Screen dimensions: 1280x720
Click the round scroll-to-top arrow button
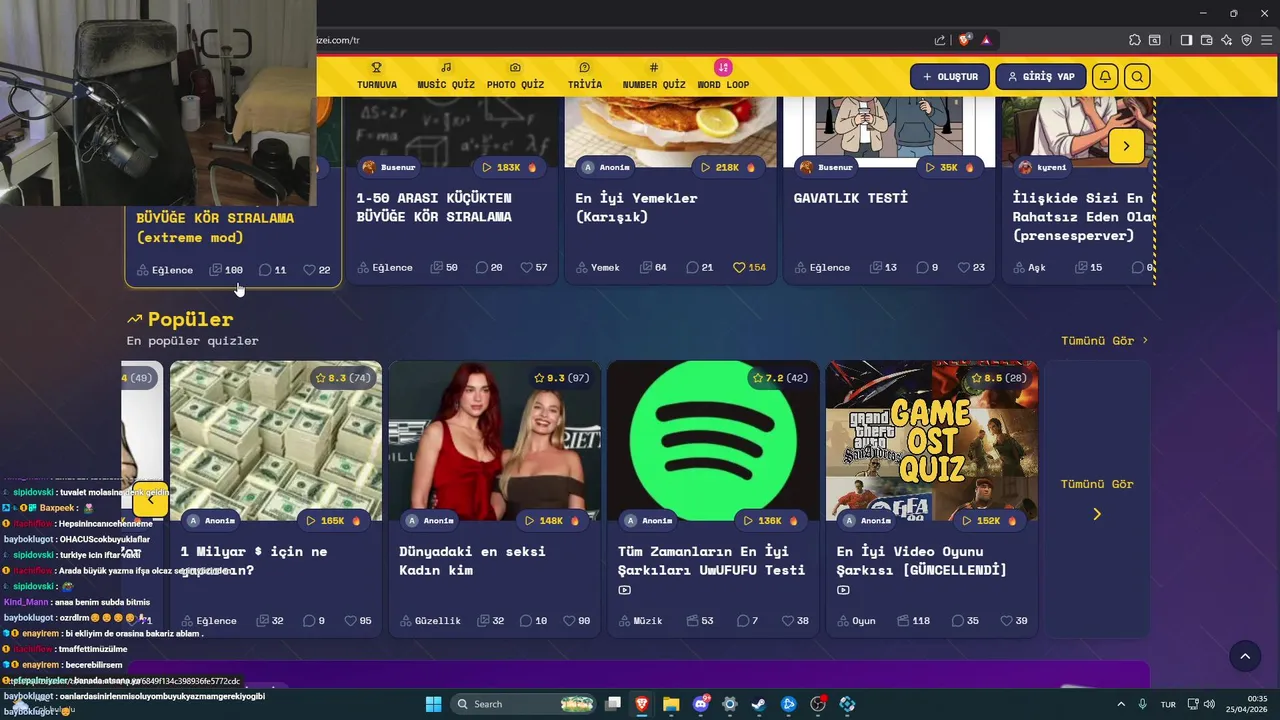click(x=1245, y=656)
